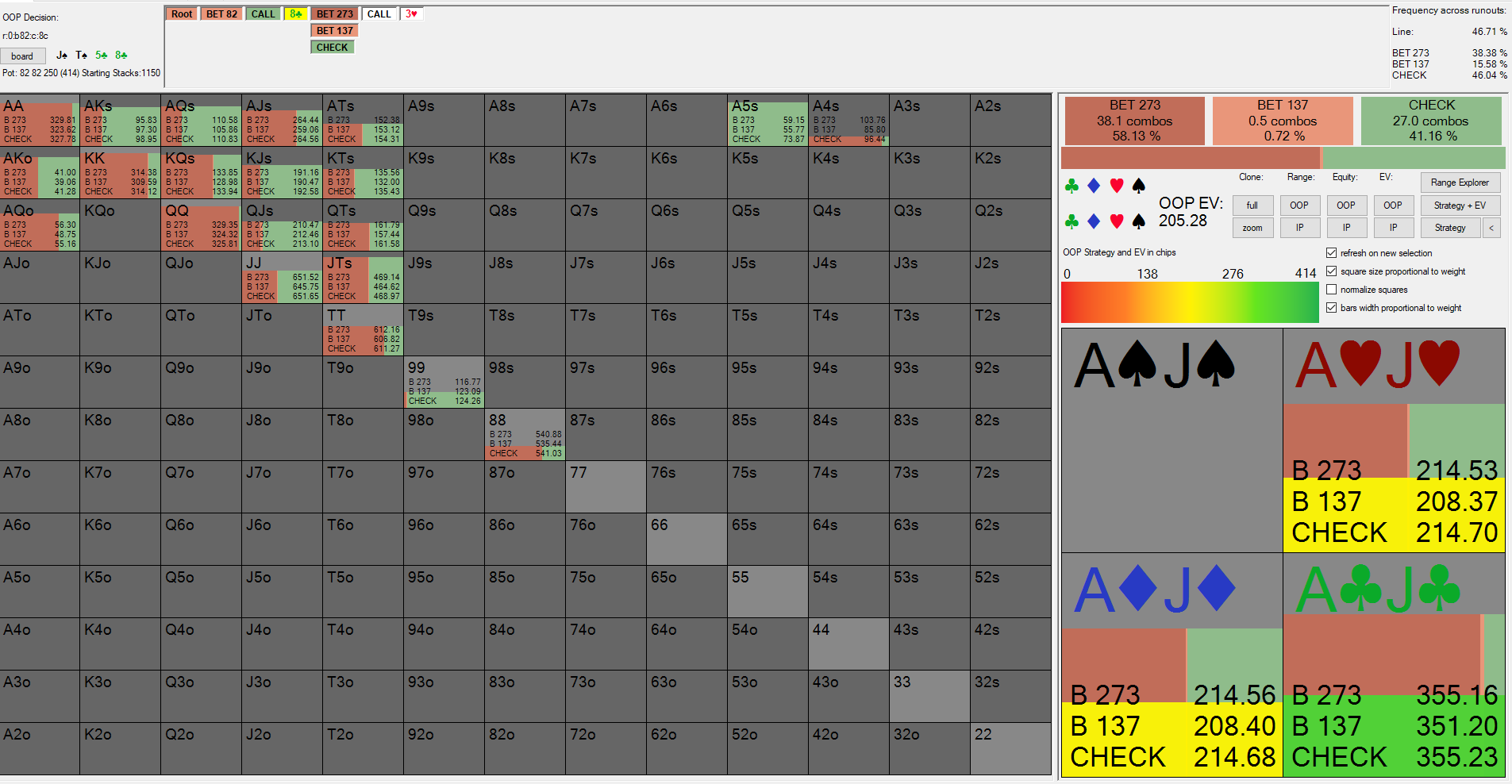This screenshot has width=1512, height=784.
Task: Select the AA hand cell
Action: pyautogui.click(x=40, y=121)
